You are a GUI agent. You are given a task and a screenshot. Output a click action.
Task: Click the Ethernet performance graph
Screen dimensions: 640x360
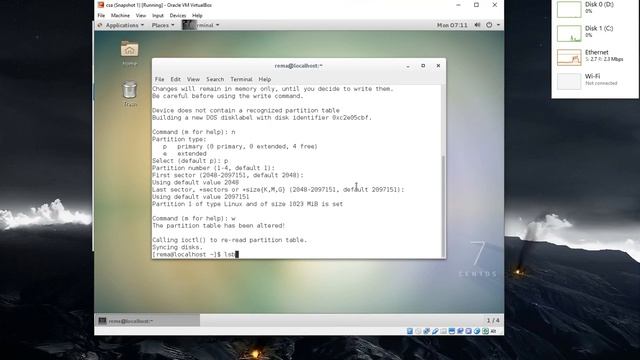569,57
